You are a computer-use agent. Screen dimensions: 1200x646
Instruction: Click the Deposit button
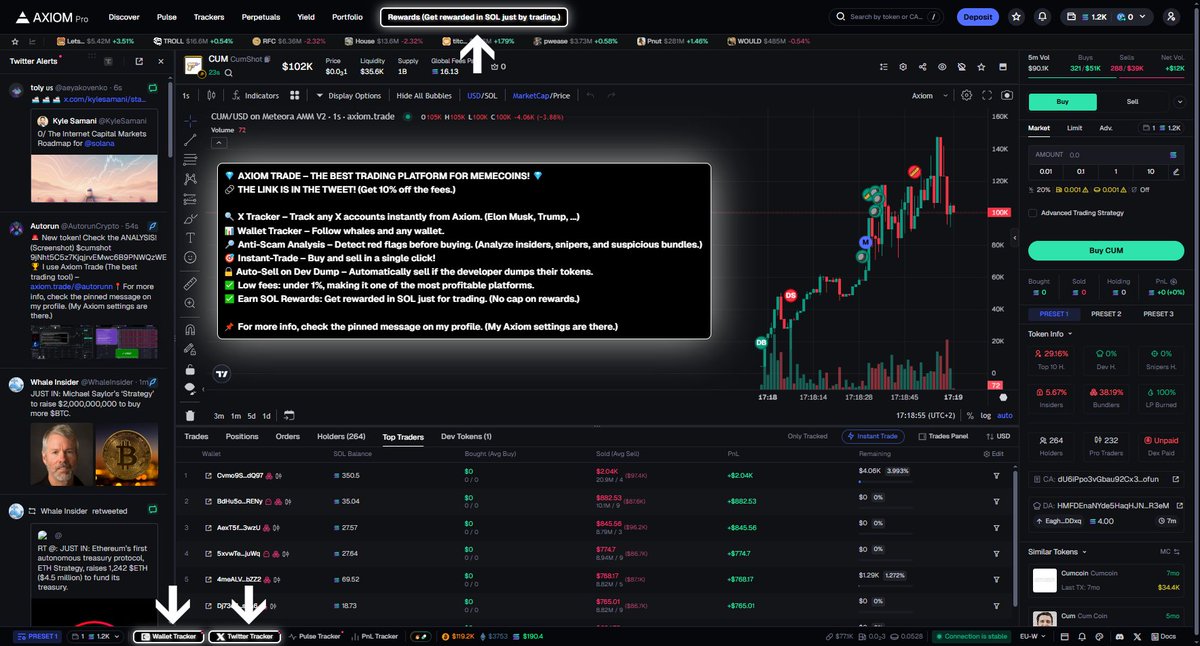pos(977,17)
